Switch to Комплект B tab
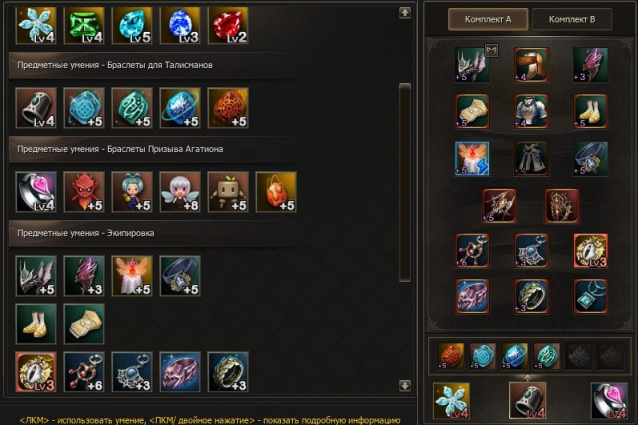Screen dimensions: 638x425 pyautogui.click(x=572, y=19)
